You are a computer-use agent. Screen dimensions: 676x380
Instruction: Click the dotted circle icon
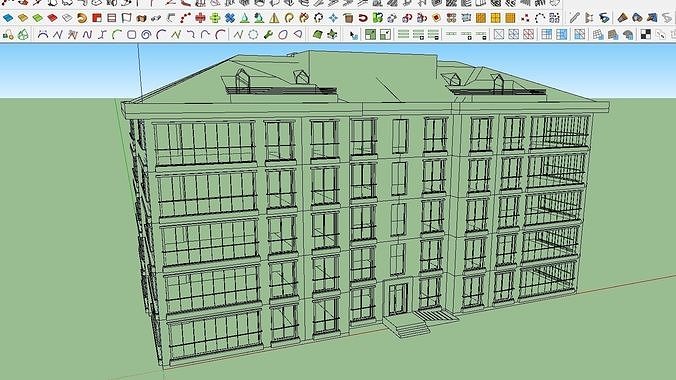coord(253,35)
